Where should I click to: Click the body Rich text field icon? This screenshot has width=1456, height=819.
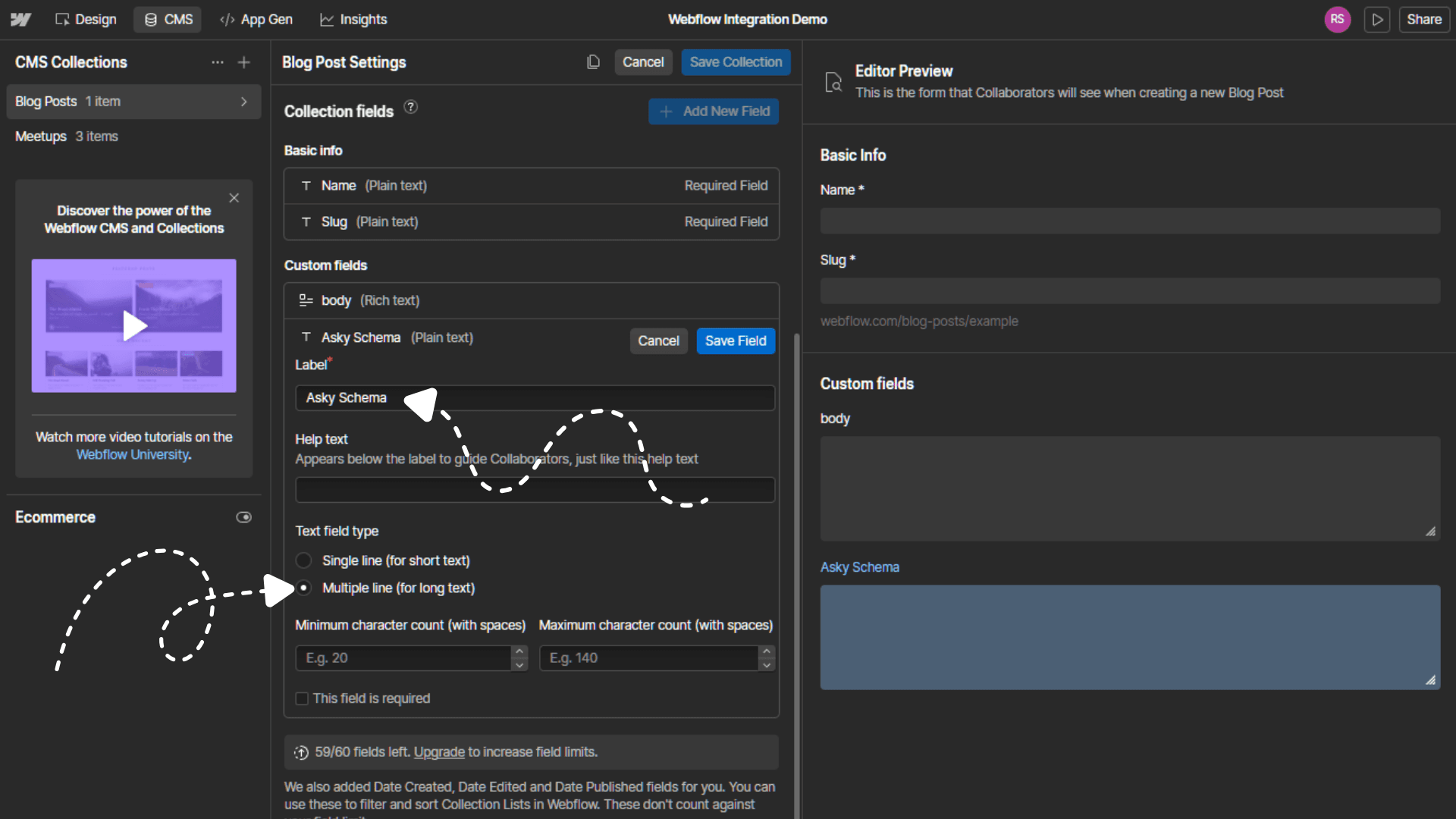pos(305,300)
